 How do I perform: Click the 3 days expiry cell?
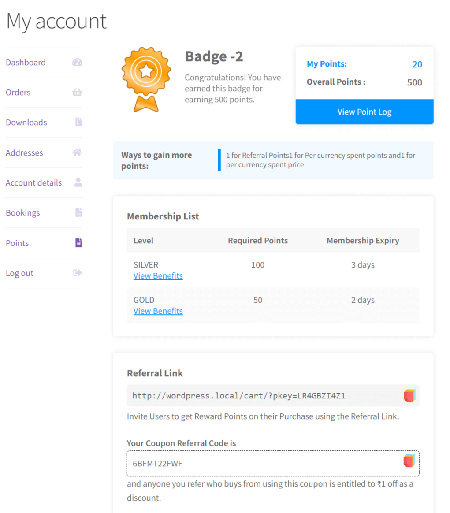coord(363,265)
